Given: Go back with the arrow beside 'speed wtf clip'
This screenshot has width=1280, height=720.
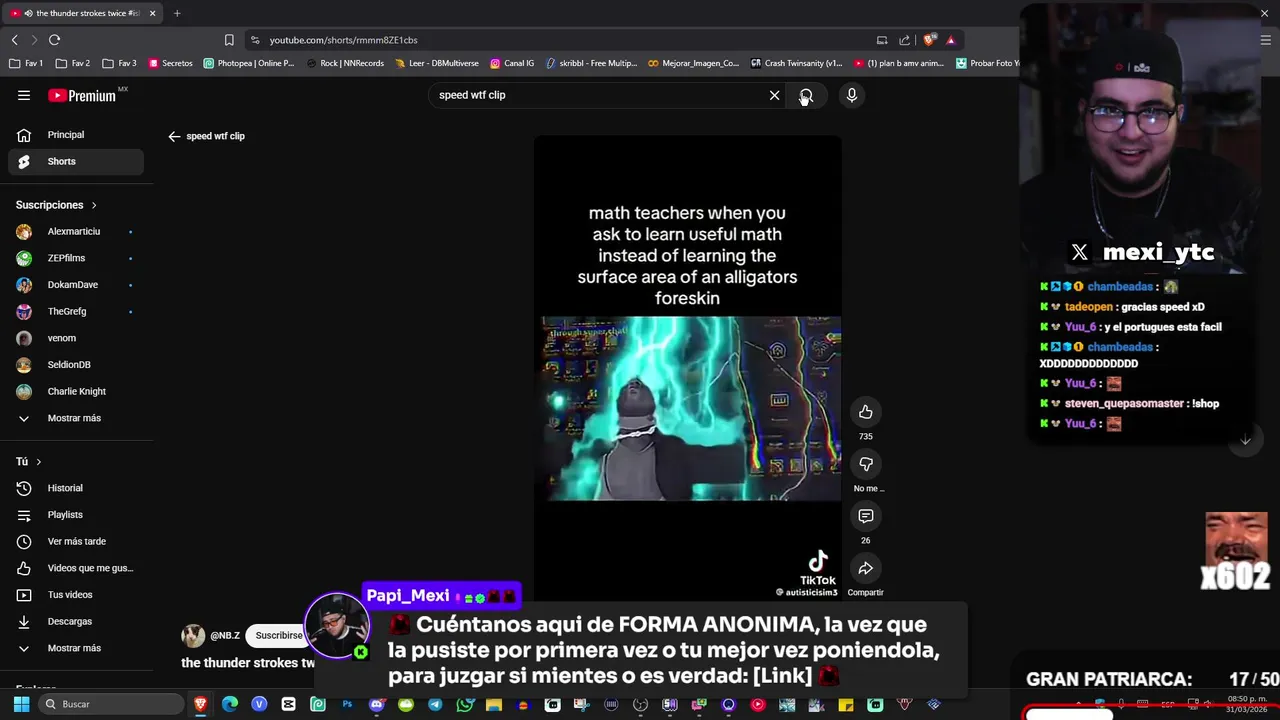Looking at the screenshot, I should (x=174, y=136).
